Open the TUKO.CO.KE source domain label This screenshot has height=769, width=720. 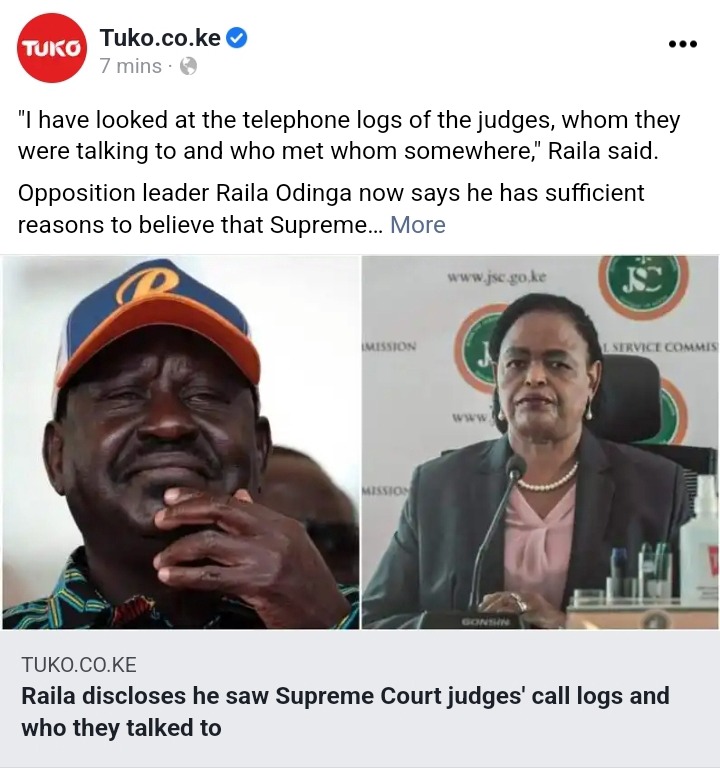pos(79,665)
